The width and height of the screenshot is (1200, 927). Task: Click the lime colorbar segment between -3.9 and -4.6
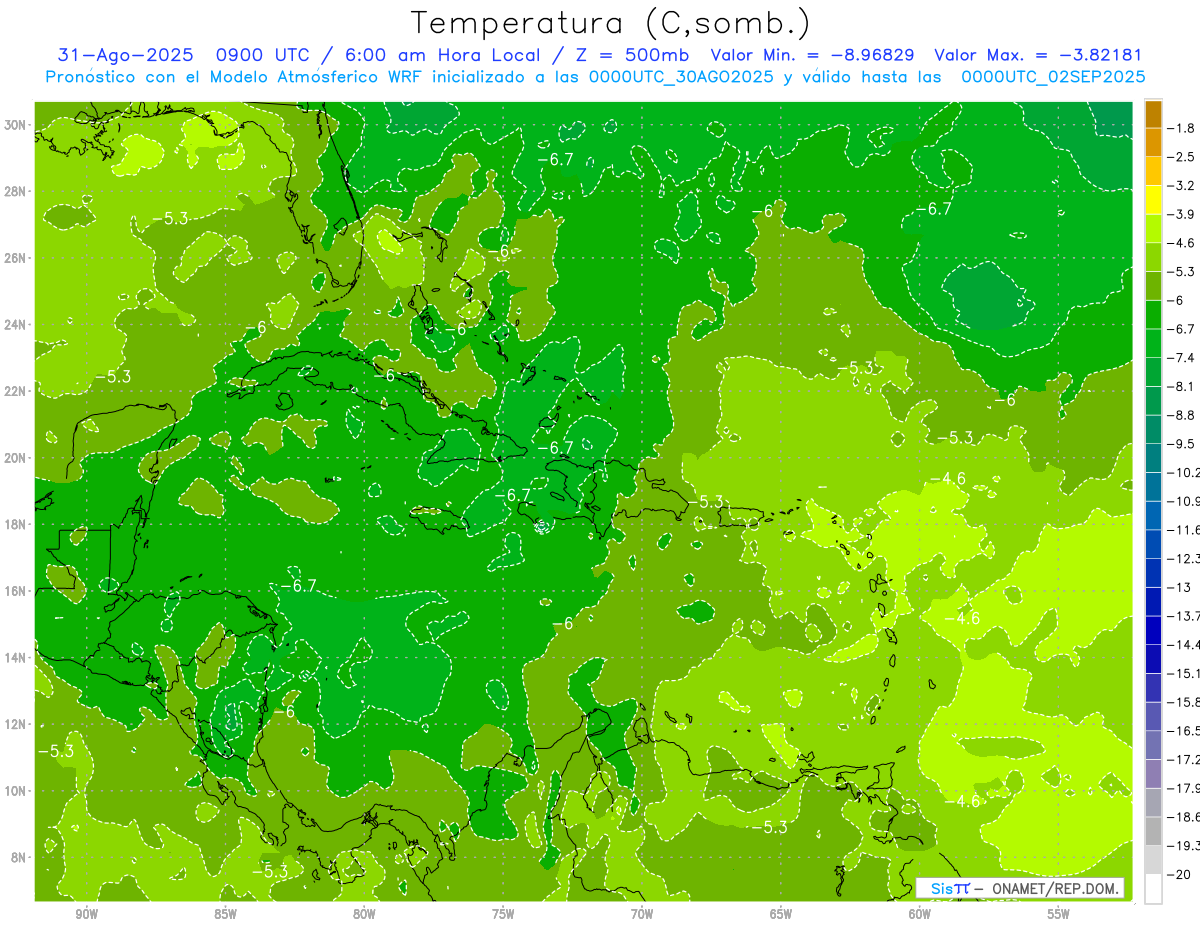pos(1153,229)
